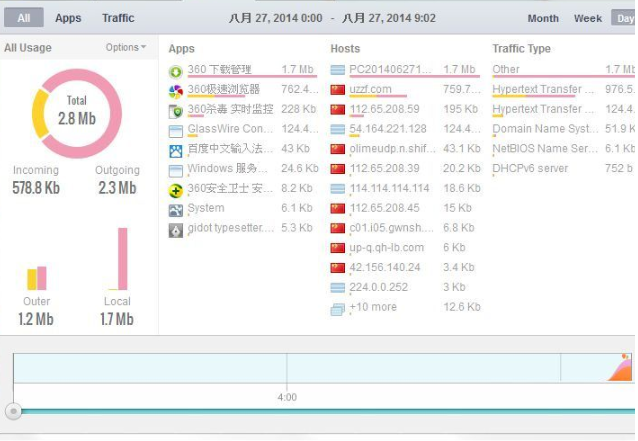Click the 360 下载管理 app icon
638x441 pixels.
click(x=176, y=70)
